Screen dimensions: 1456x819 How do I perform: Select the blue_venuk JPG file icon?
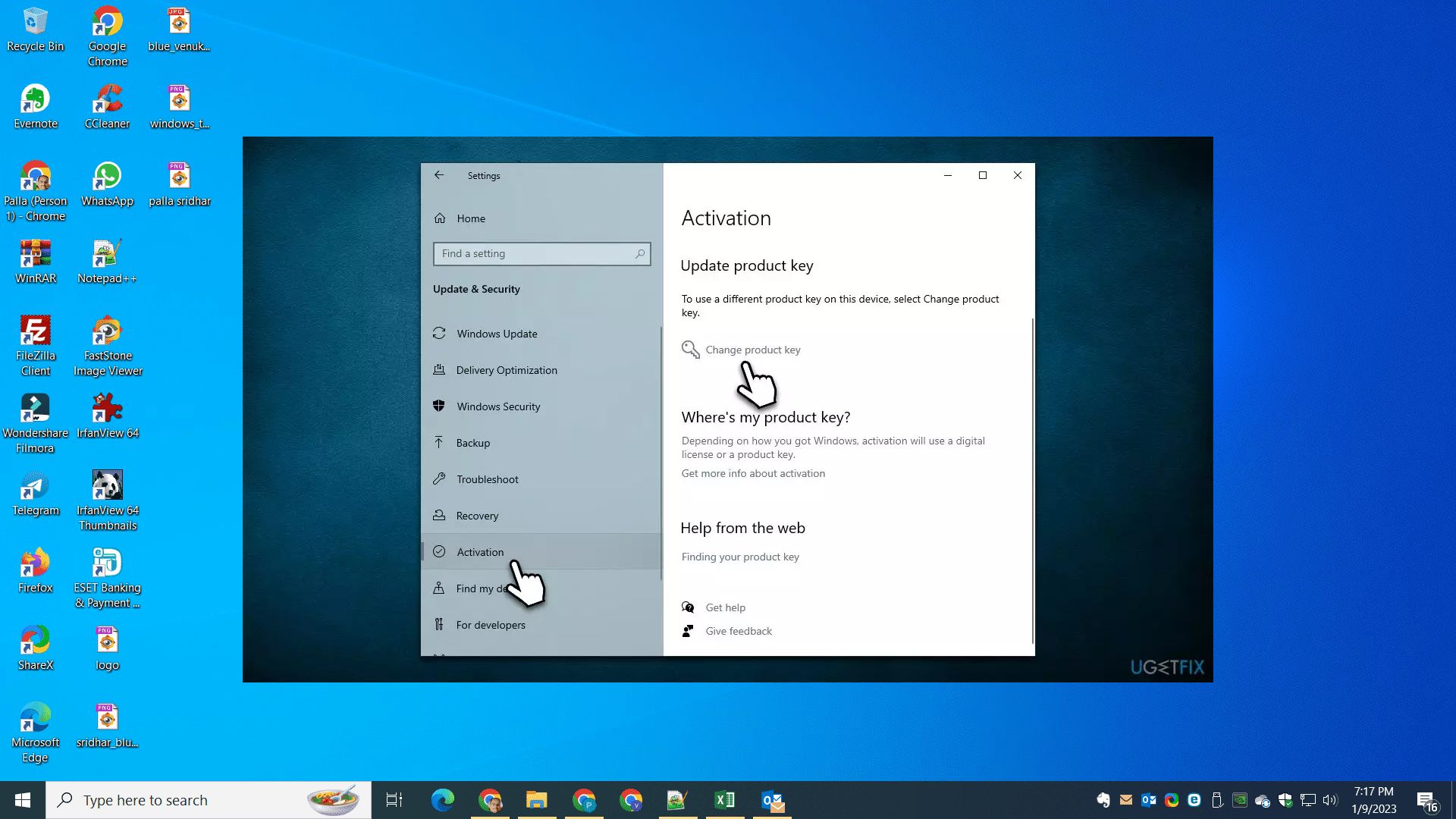(x=179, y=30)
